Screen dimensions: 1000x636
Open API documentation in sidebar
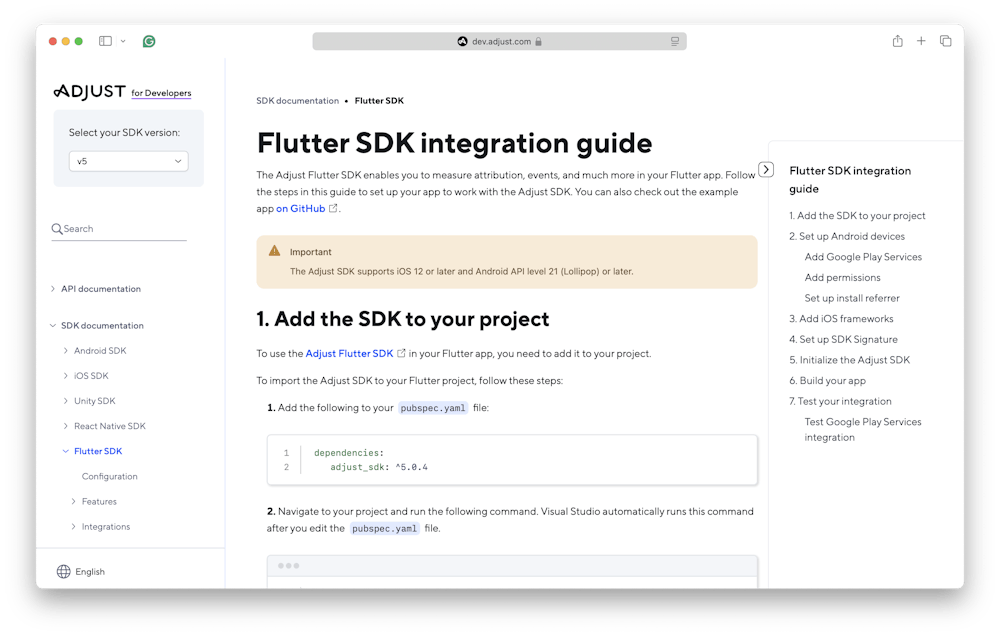click(101, 289)
